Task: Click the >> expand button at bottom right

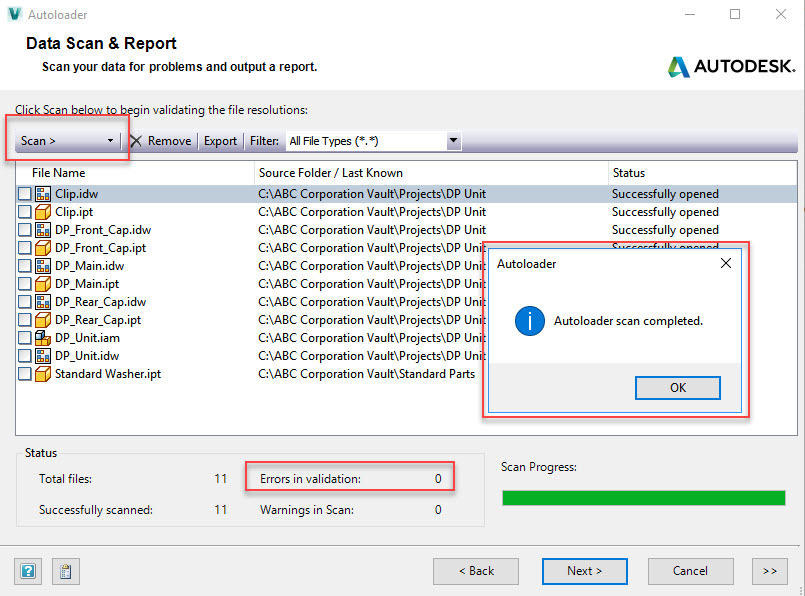Action: [x=770, y=571]
